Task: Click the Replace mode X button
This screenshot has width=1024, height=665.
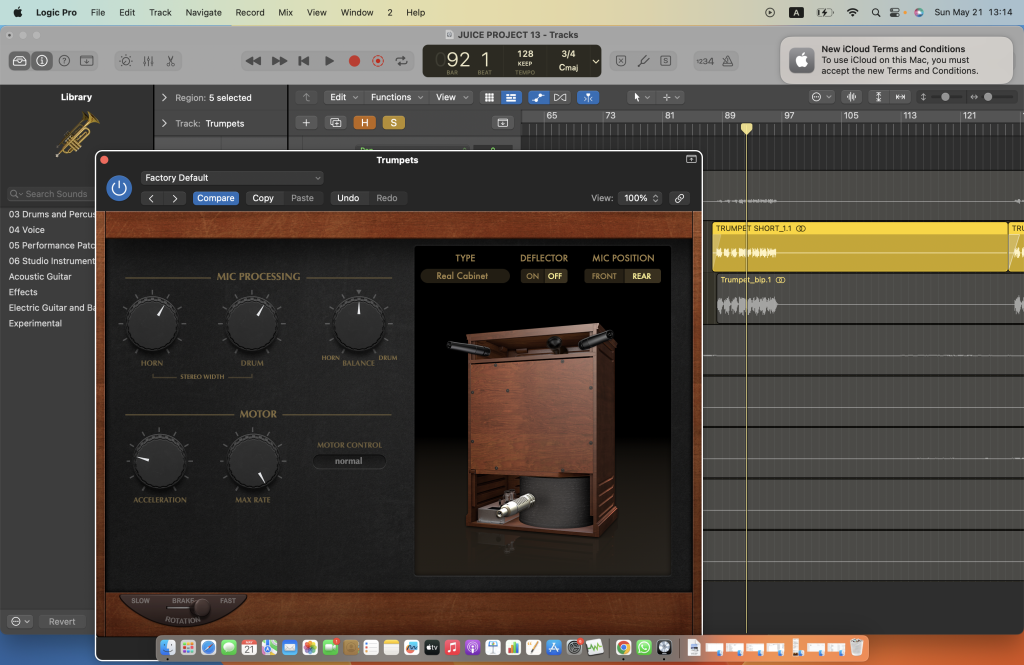Action: (x=621, y=61)
